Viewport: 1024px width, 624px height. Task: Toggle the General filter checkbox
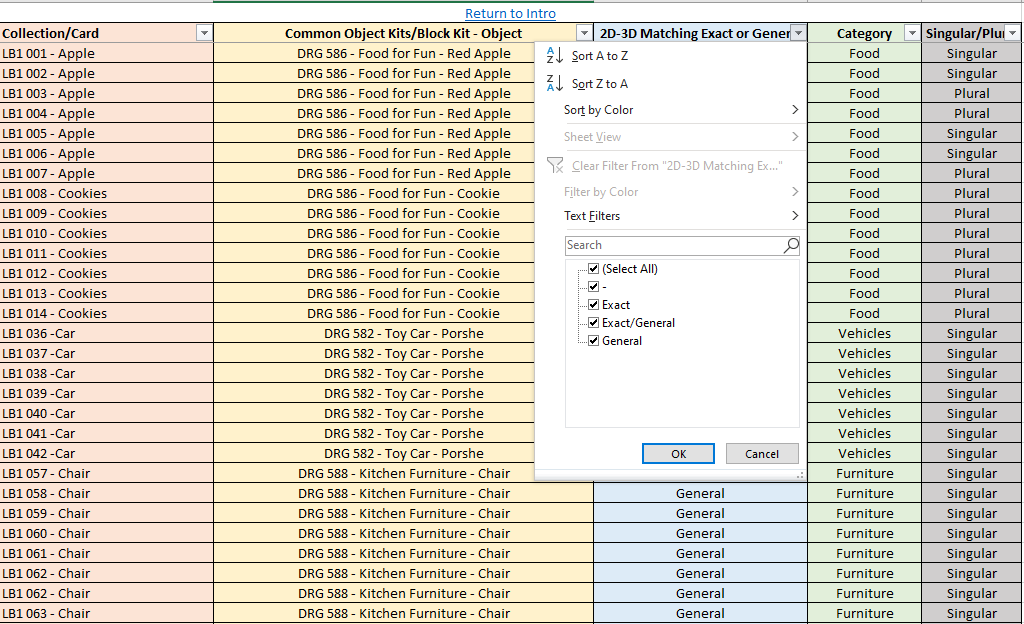[x=594, y=341]
